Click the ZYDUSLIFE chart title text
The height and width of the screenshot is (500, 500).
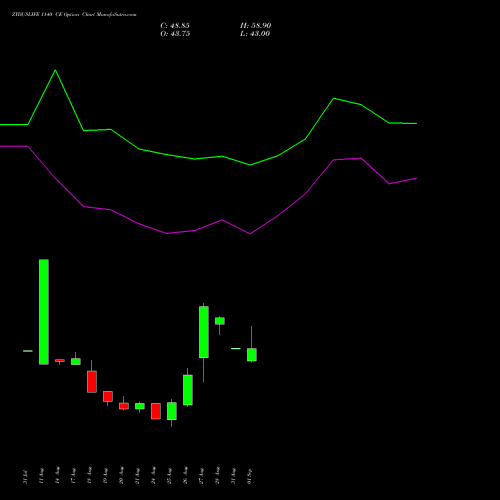coord(74,14)
